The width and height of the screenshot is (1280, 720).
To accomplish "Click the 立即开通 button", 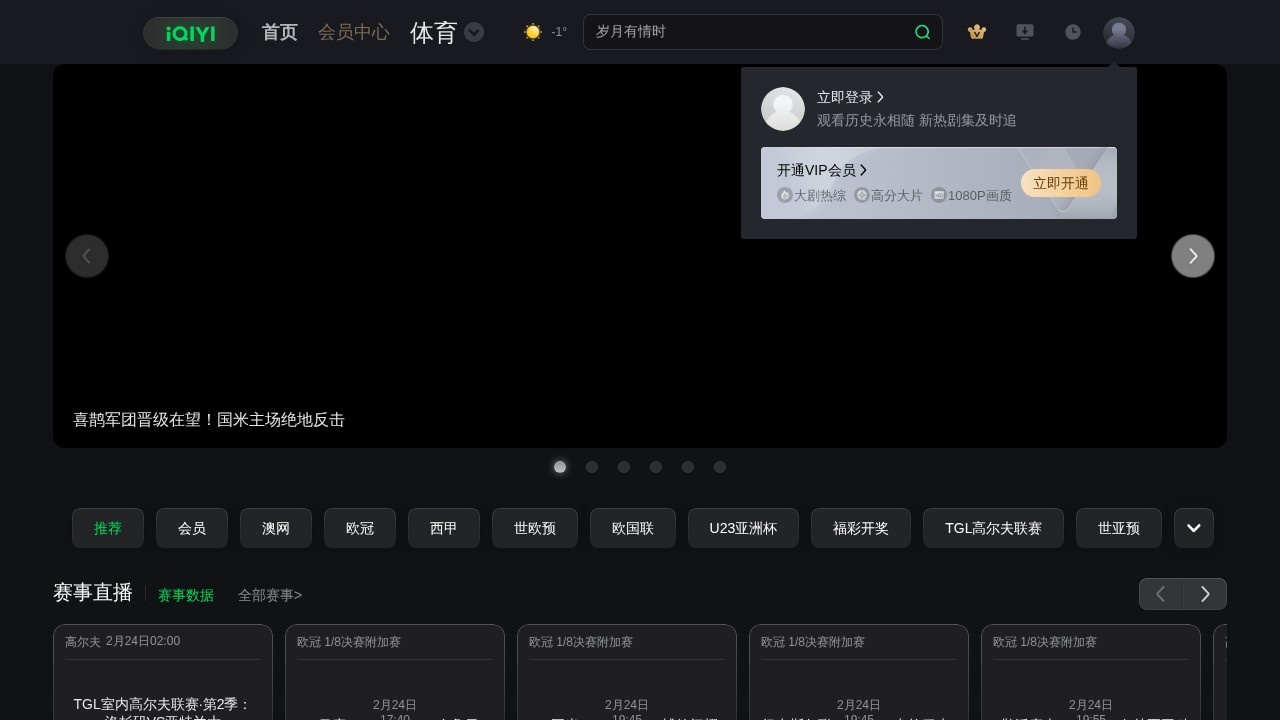I will pos(1060,183).
